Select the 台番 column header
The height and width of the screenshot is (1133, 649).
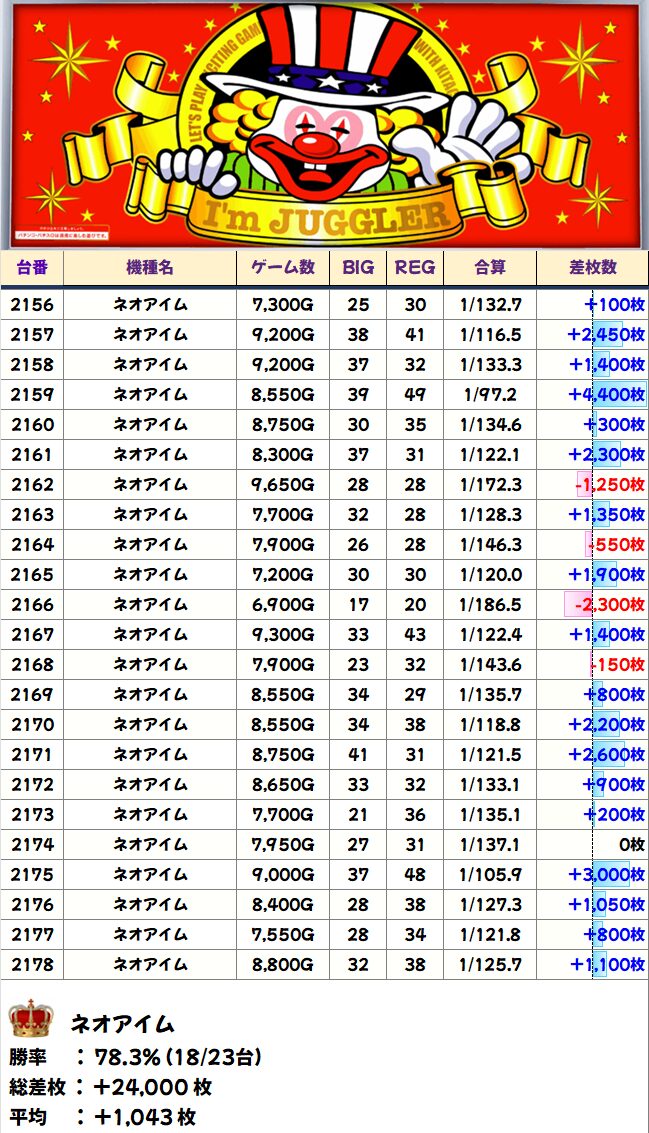pyautogui.click(x=33, y=267)
